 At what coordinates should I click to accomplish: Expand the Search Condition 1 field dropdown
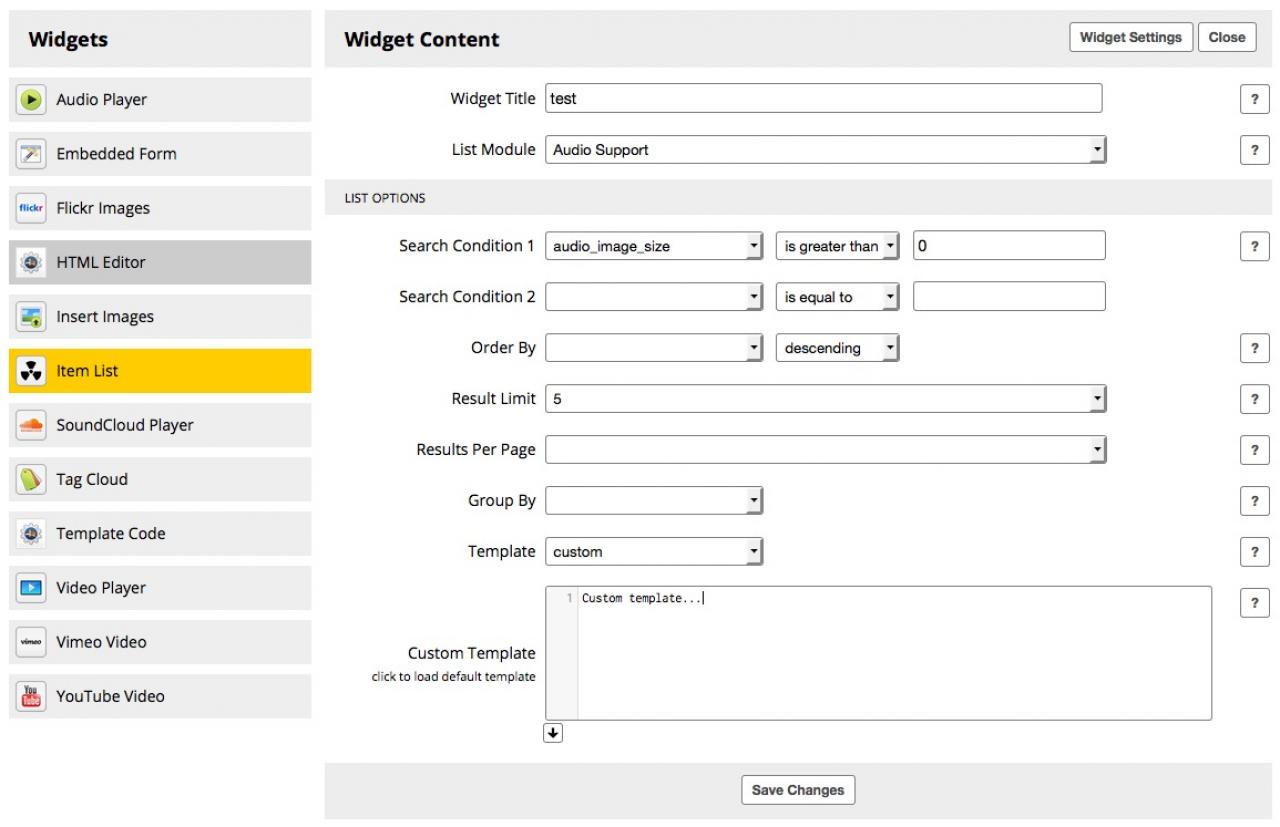(x=654, y=246)
